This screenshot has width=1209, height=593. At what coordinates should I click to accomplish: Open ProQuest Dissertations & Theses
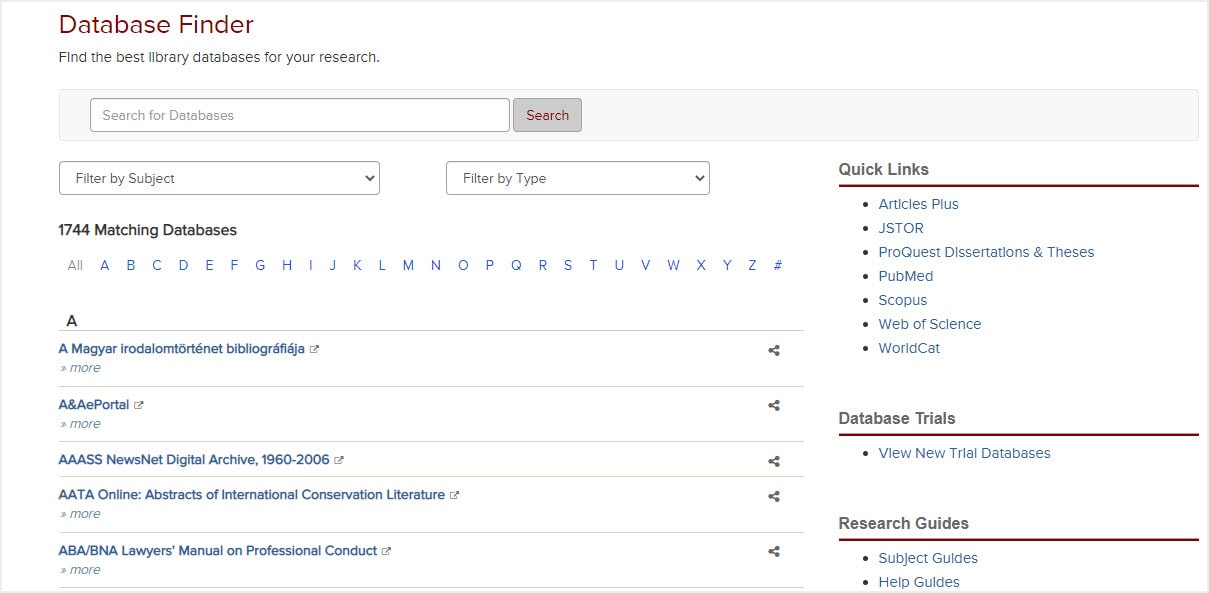point(986,252)
